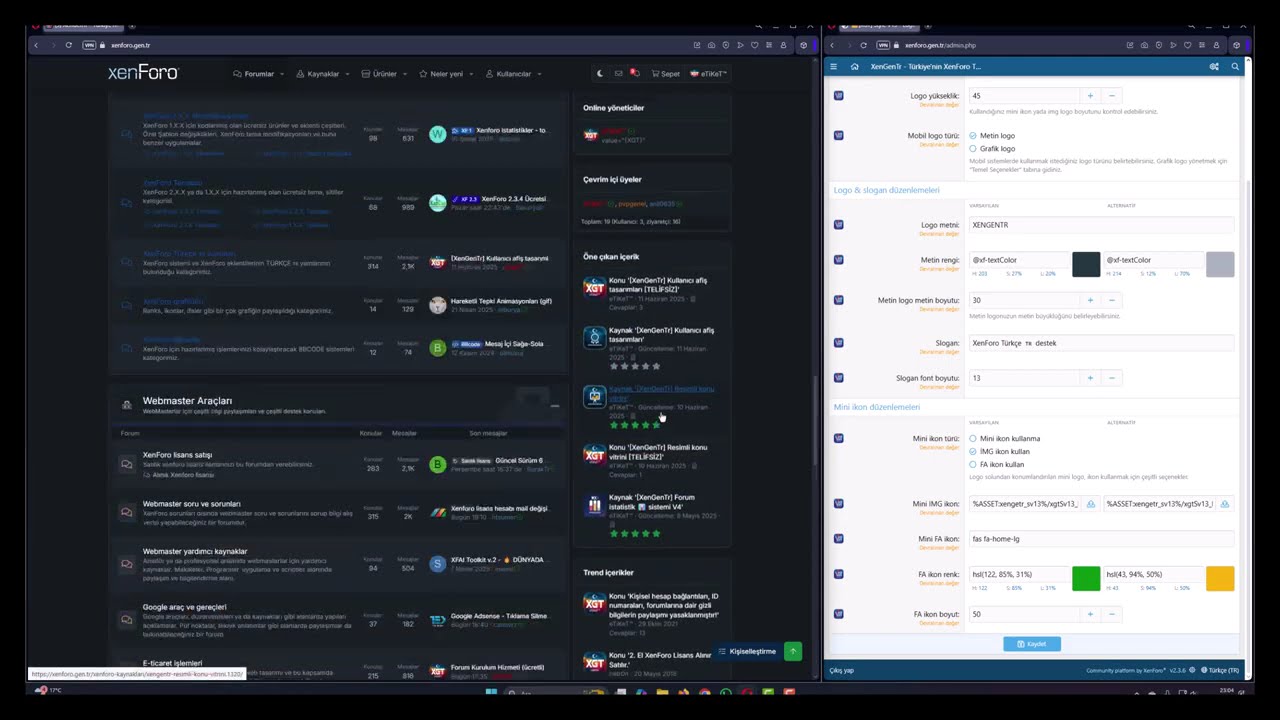Toggle dark mode moon icon in forum header
Image resolution: width=1280 pixels, height=720 pixels.
tap(600, 73)
